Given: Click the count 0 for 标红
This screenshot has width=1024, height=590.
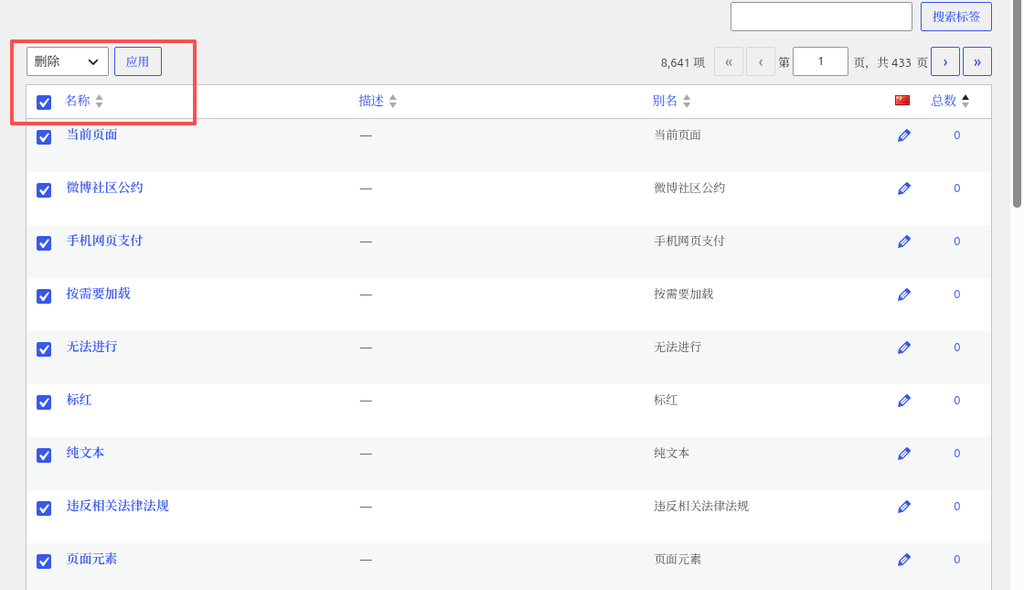Looking at the screenshot, I should pos(957,400).
